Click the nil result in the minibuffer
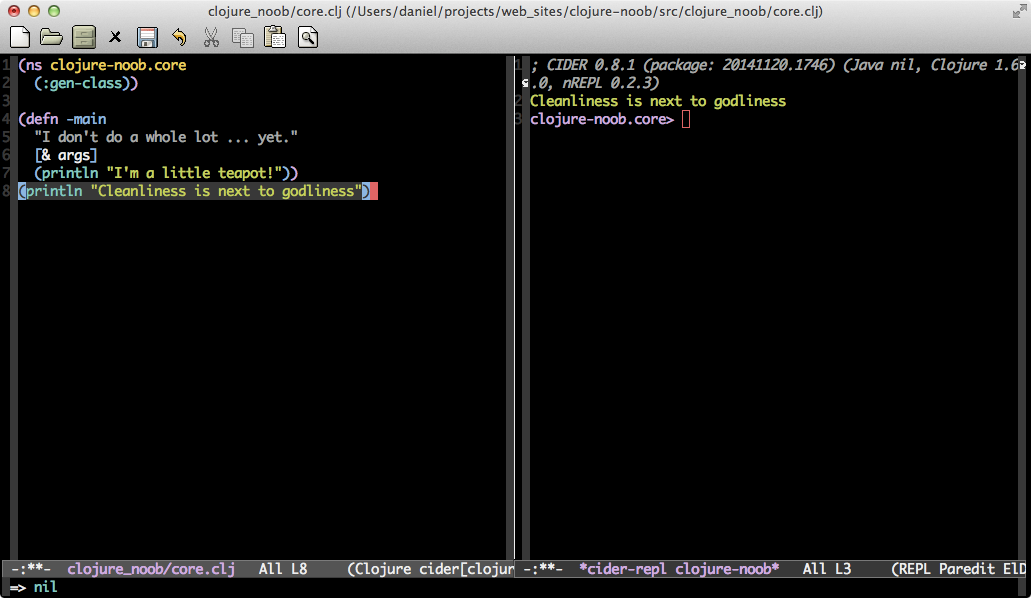1031x598 pixels. point(45,587)
